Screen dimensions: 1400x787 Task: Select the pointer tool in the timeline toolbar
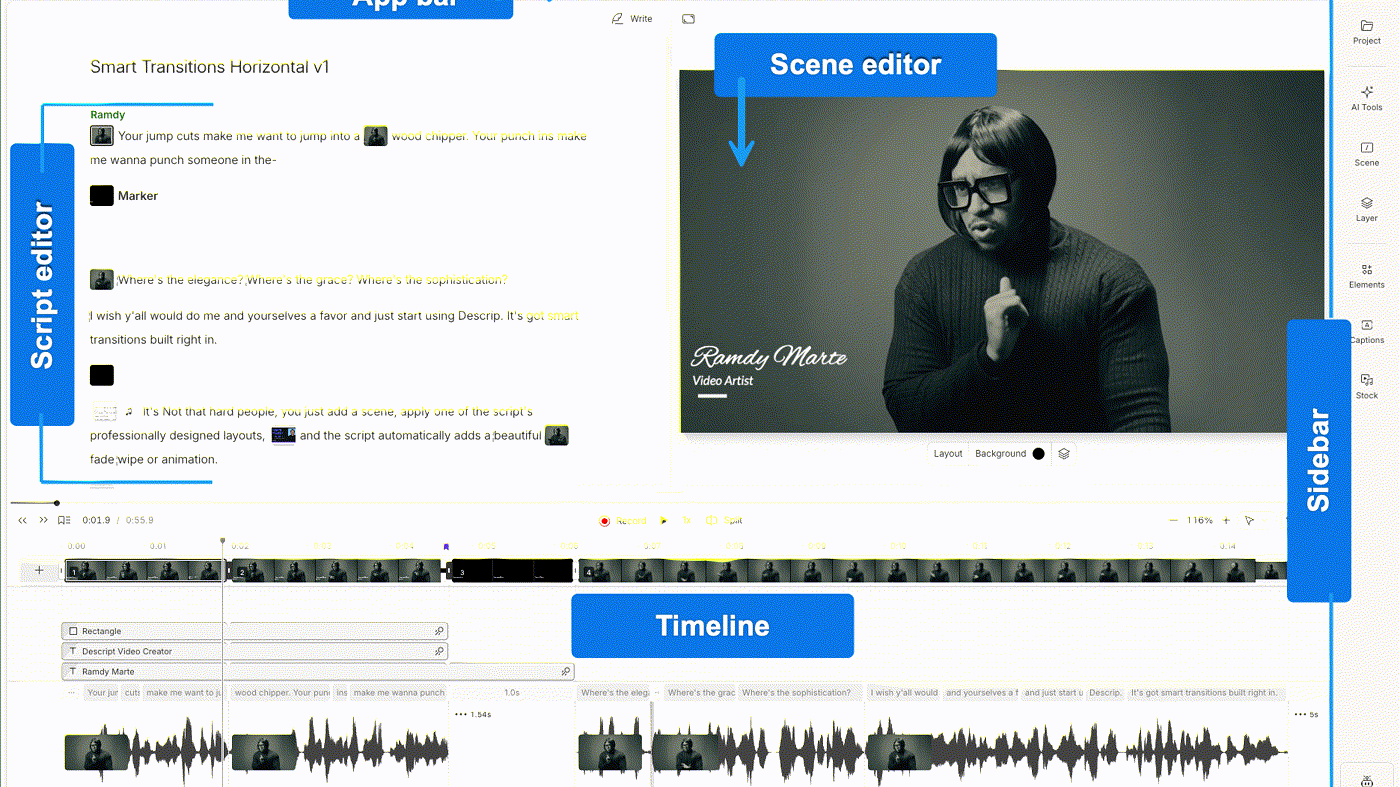coord(1249,521)
